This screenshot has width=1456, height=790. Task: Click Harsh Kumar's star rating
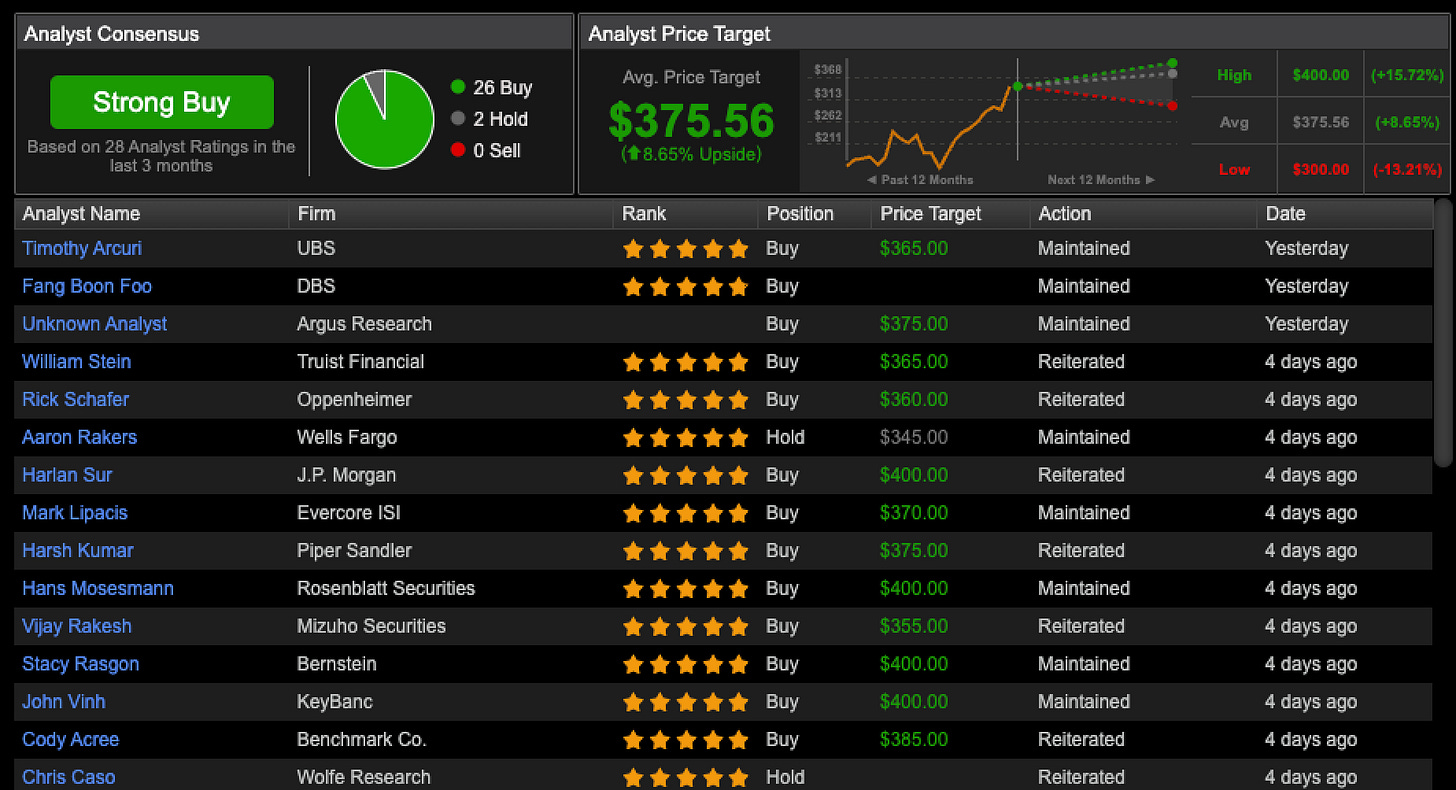click(685, 550)
